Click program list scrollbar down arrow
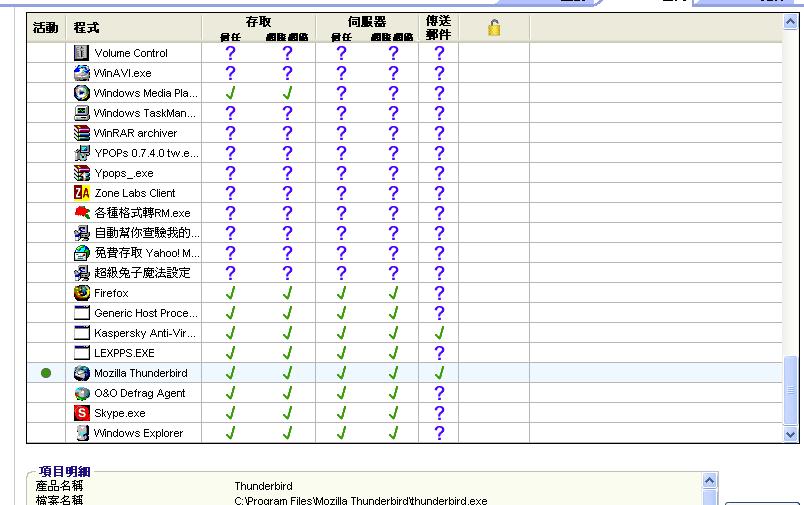Screen dimensions: 804x505 (790, 435)
